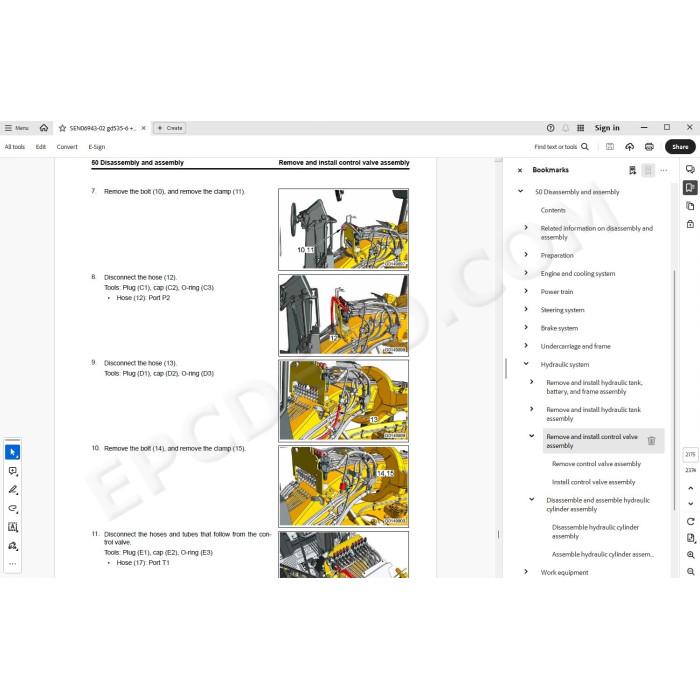700x700 pixels.
Task: Open the page thumbnails panel icon
Action: 690,206
